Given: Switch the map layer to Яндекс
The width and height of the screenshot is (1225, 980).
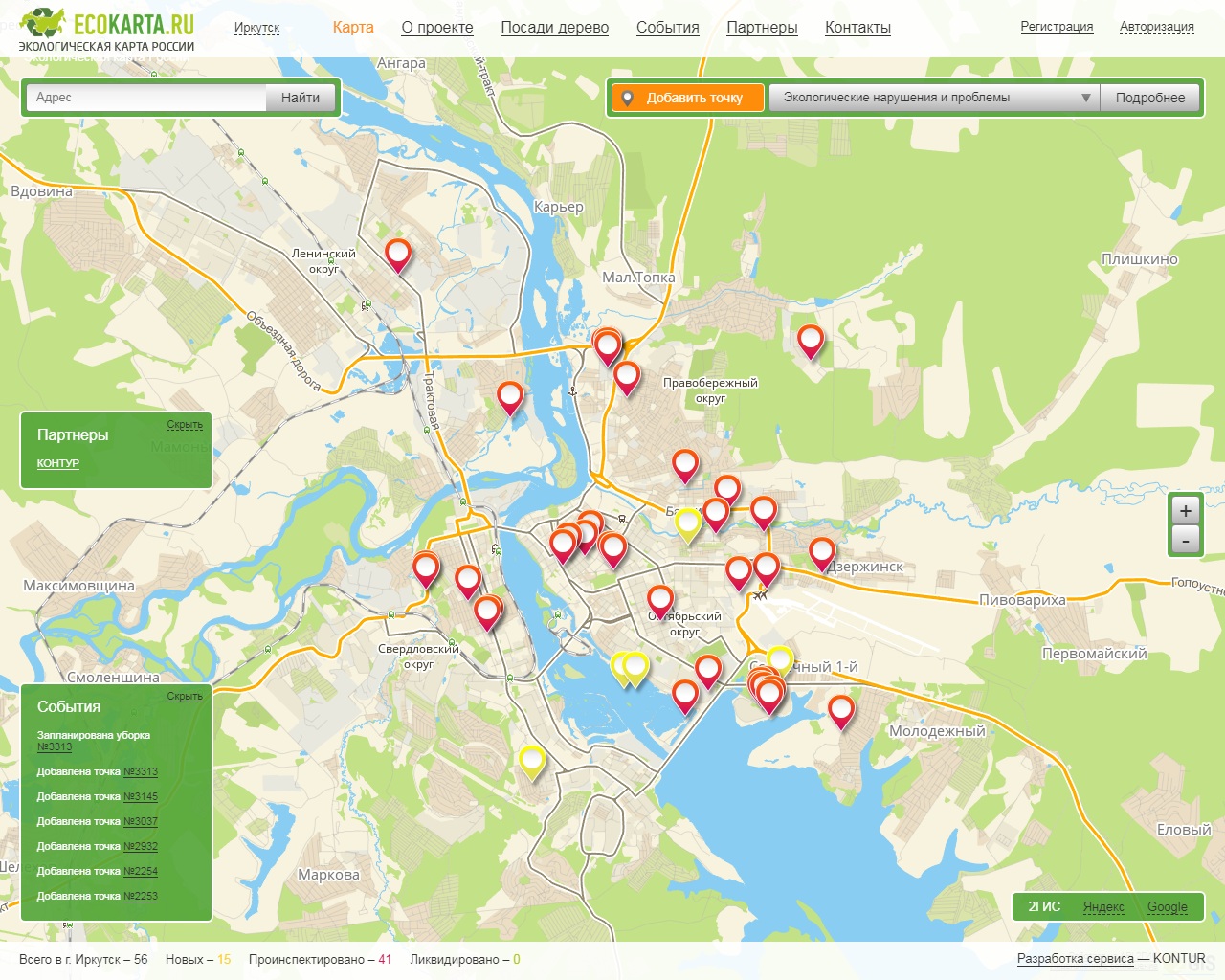Looking at the screenshot, I should [1103, 907].
